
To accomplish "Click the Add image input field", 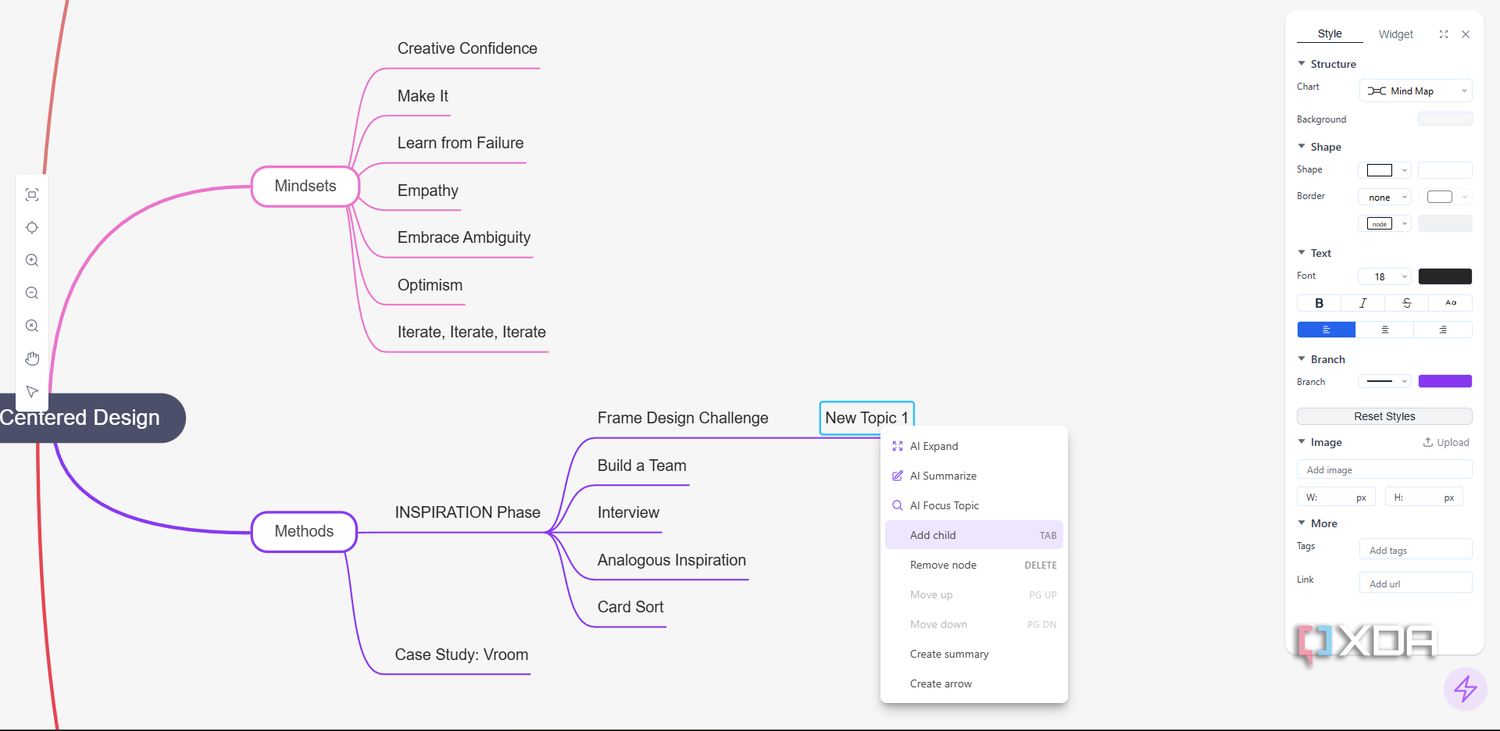I will click(x=1385, y=469).
